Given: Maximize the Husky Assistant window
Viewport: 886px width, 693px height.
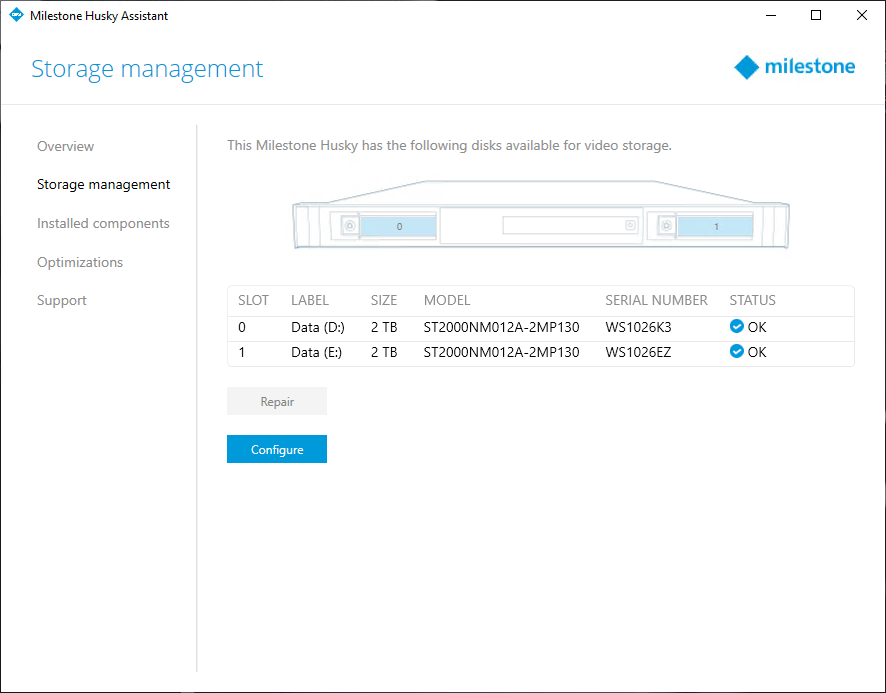Looking at the screenshot, I should [x=816, y=15].
